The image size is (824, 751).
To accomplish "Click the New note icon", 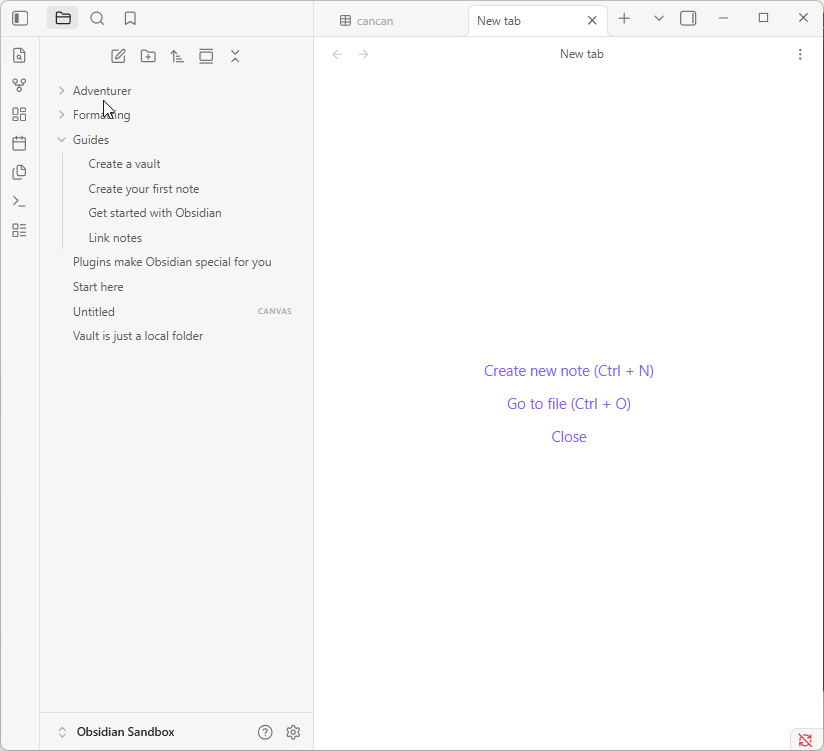I will click(x=118, y=56).
